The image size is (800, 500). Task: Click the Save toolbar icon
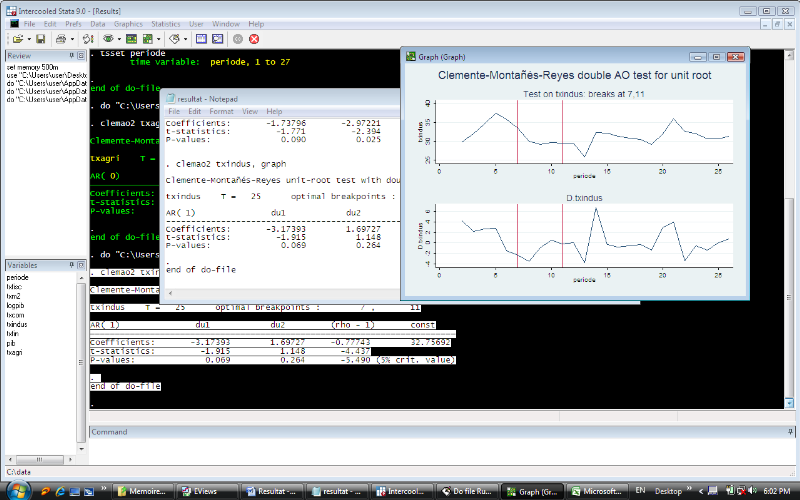click(x=41, y=38)
